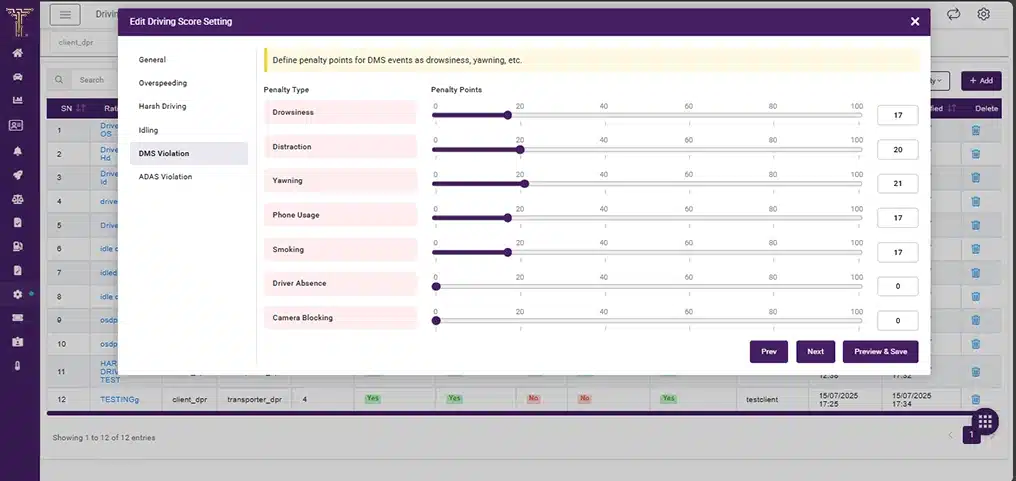Image resolution: width=1016 pixels, height=481 pixels.
Task: Click the Preview & Save button
Action: pyautogui.click(x=880, y=352)
